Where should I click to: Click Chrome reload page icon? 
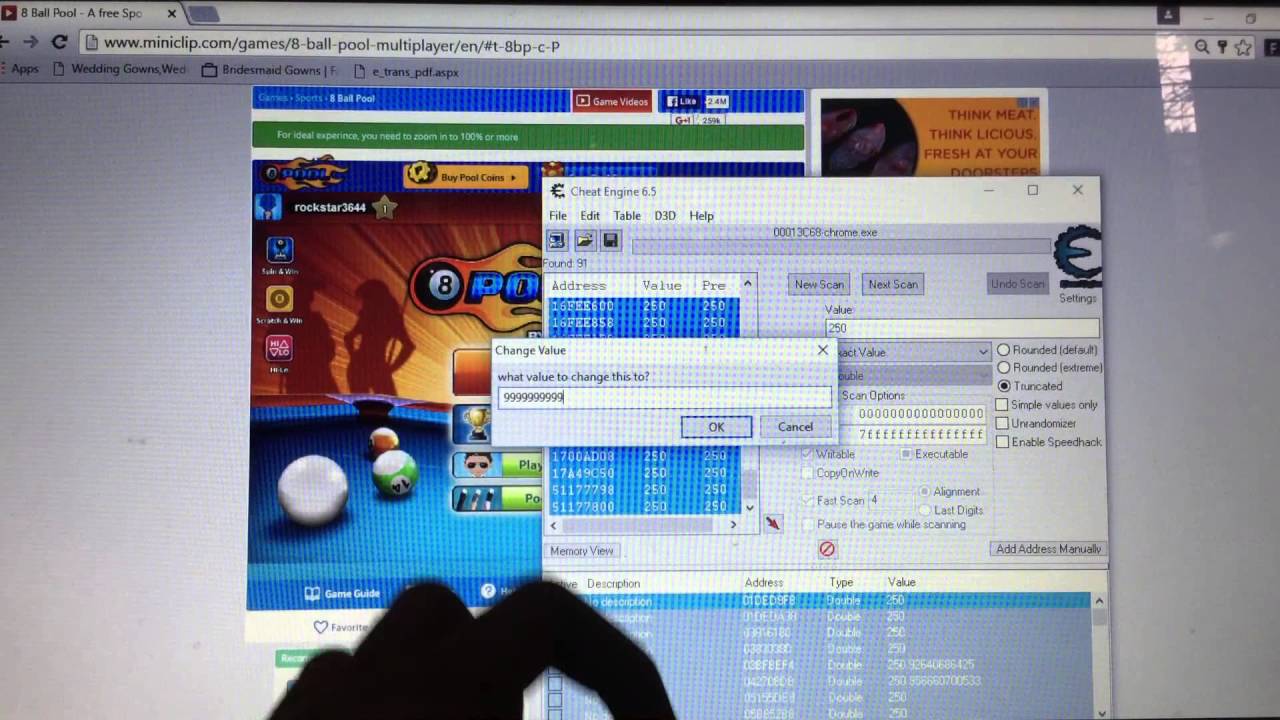(x=59, y=42)
